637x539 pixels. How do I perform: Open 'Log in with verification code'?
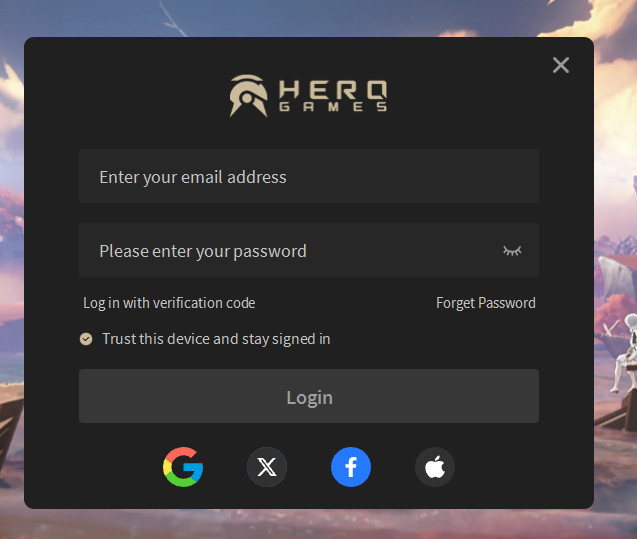pos(169,303)
